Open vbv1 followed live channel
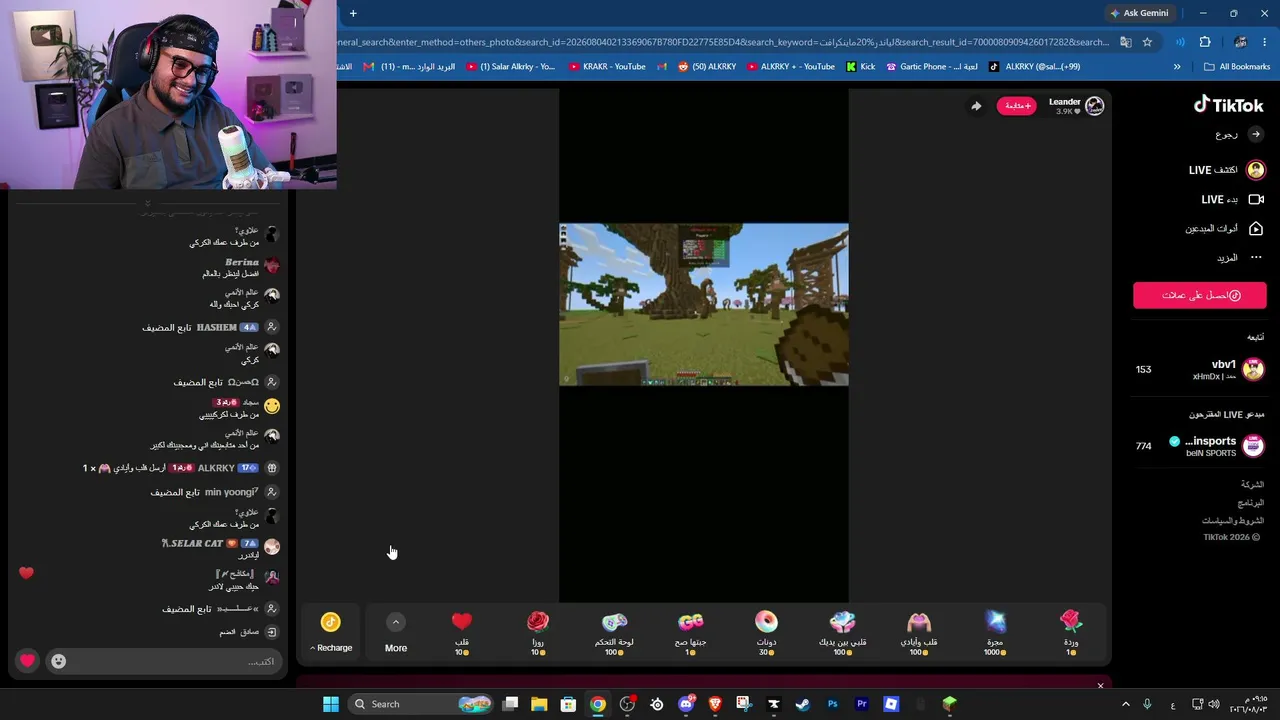 1200,369
